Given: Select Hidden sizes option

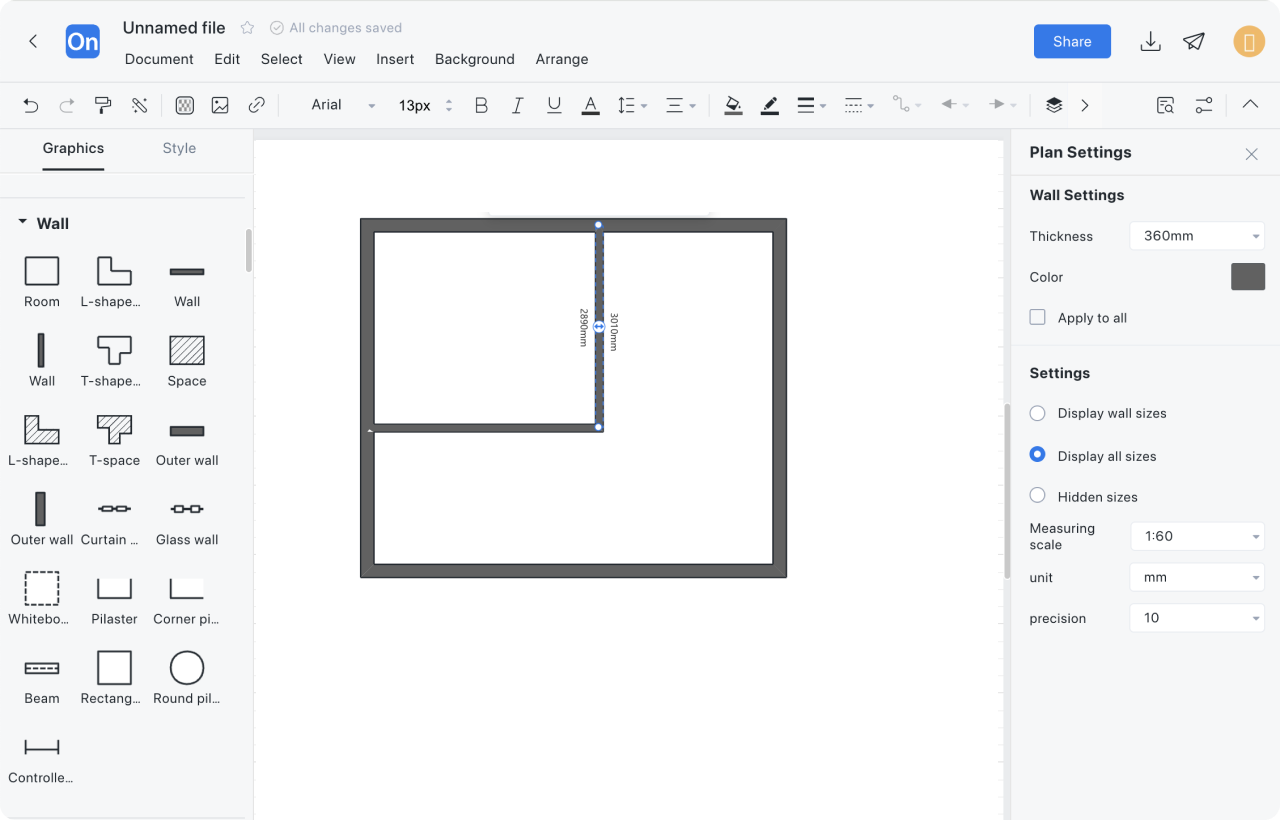Looking at the screenshot, I should tap(1038, 496).
